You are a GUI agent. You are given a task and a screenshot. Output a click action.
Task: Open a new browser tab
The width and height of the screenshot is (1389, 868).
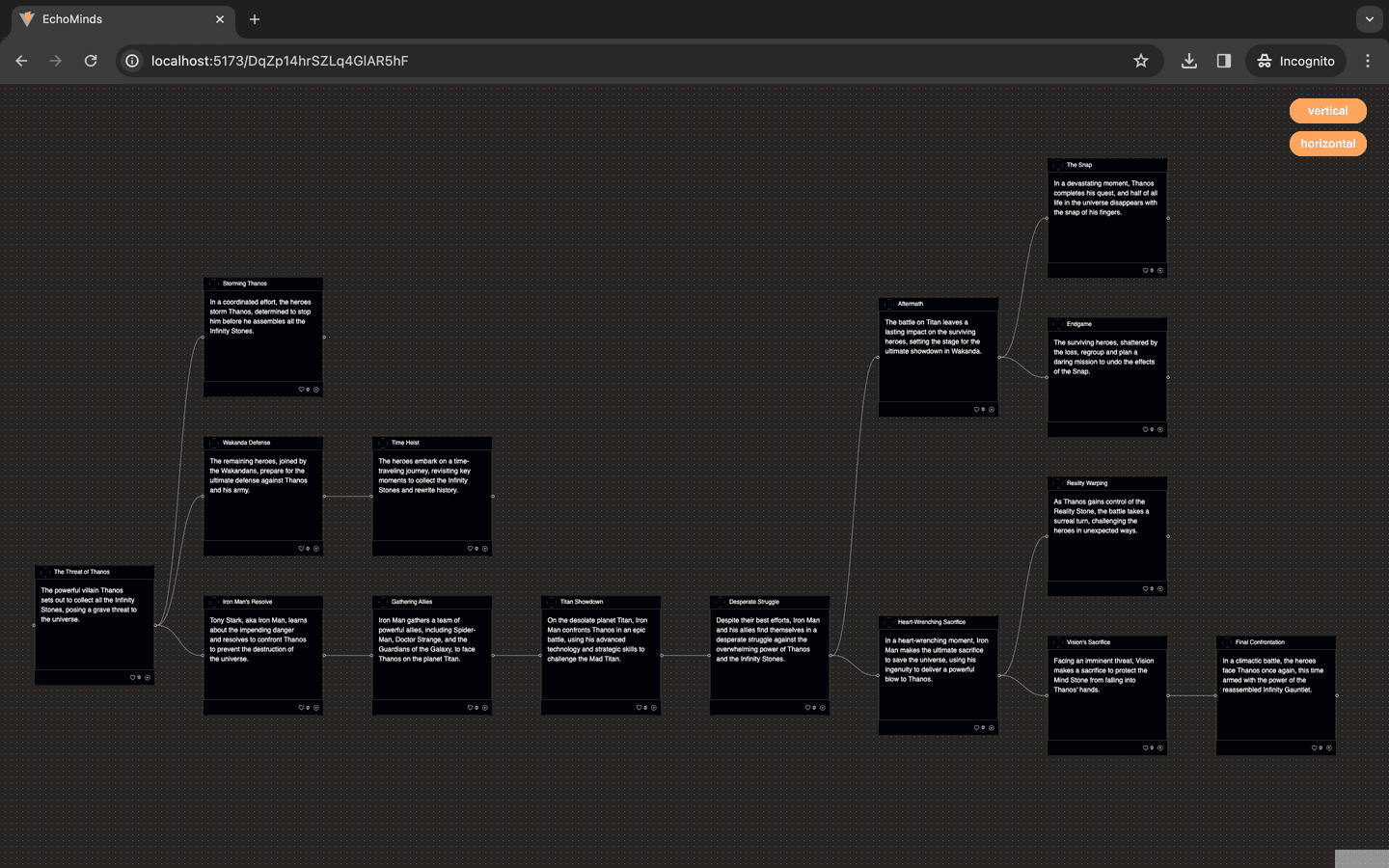[x=255, y=19]
